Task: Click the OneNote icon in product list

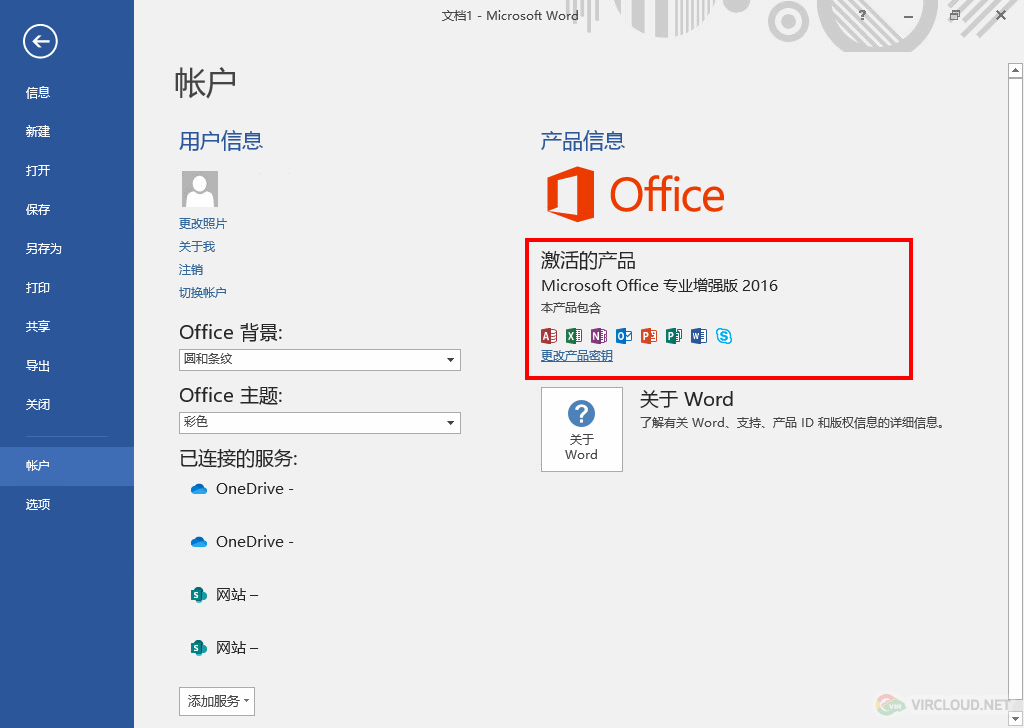Action: coord(599,336)
